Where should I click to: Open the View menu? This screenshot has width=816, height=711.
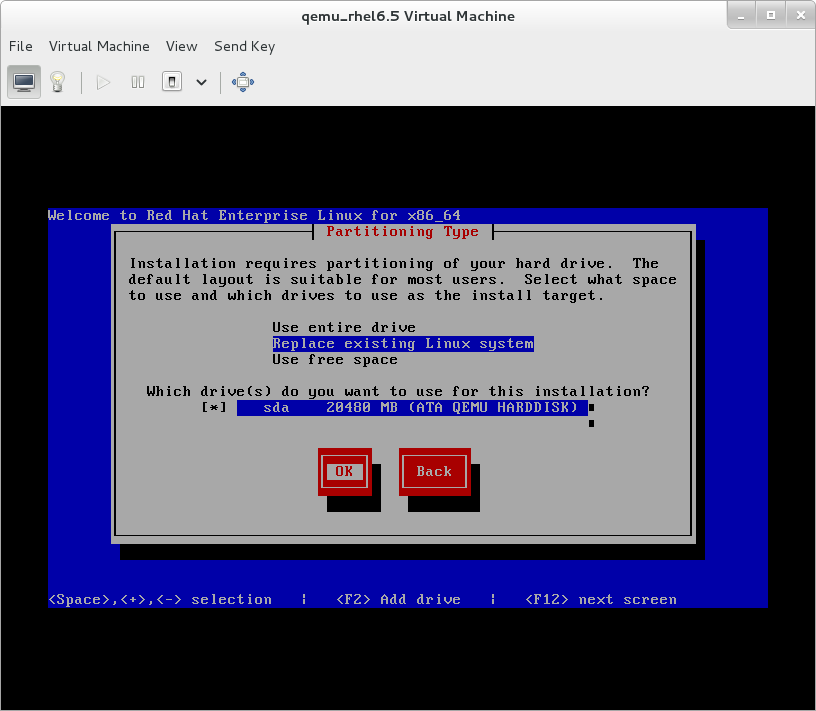click(x=182, y=46)
